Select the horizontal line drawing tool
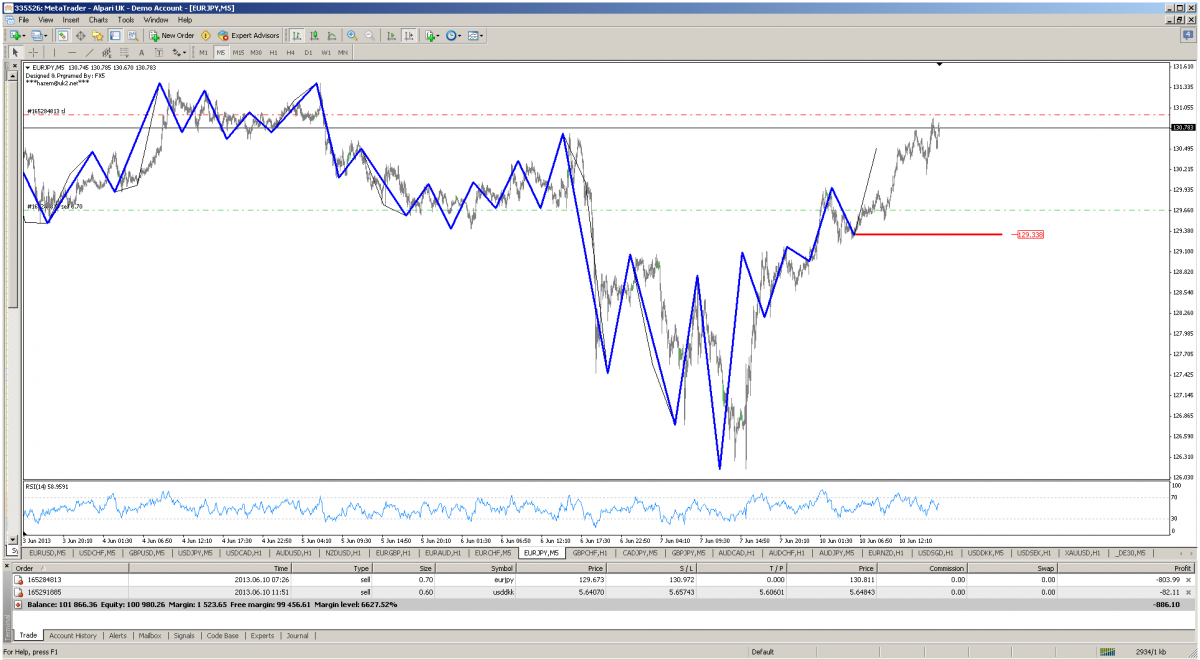 [x=72, y=52]
